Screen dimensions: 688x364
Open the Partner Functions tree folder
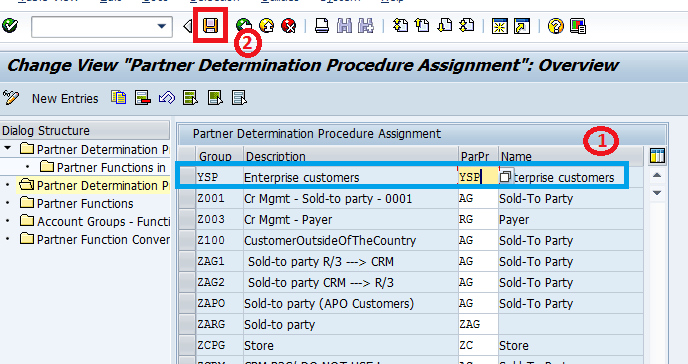coord(76,203)
